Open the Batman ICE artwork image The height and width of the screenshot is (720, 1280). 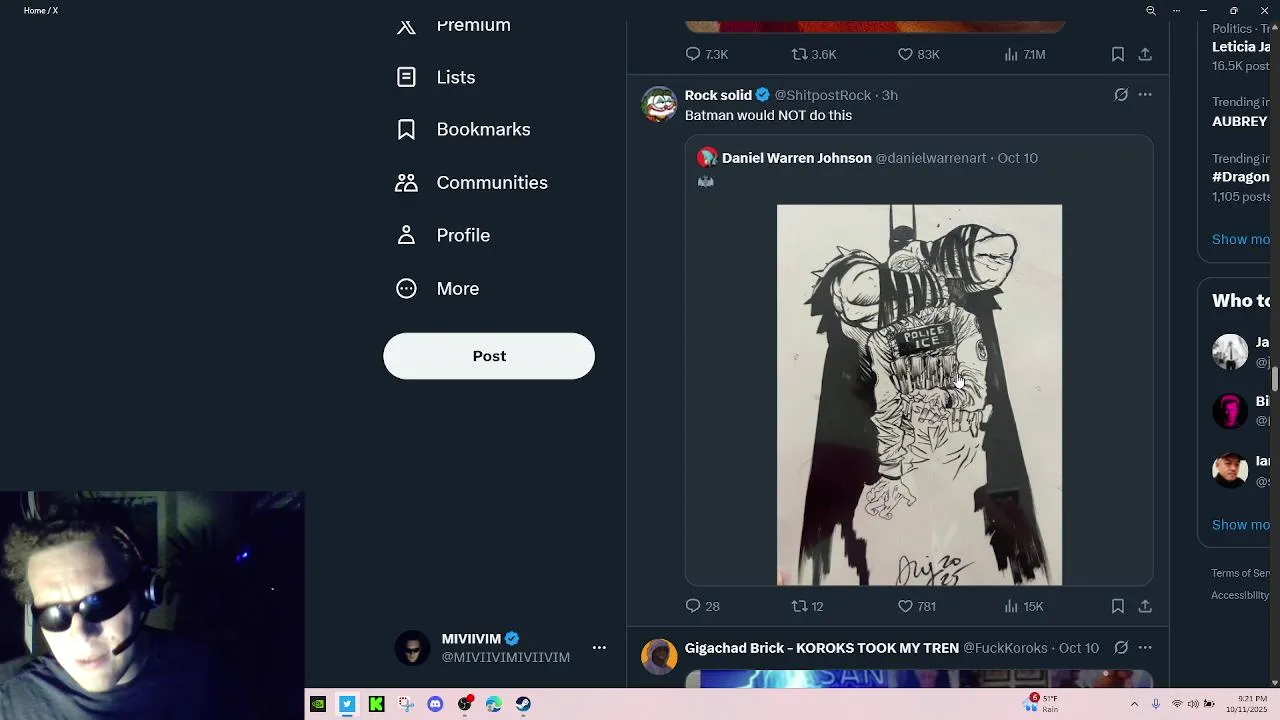[919, 395]
